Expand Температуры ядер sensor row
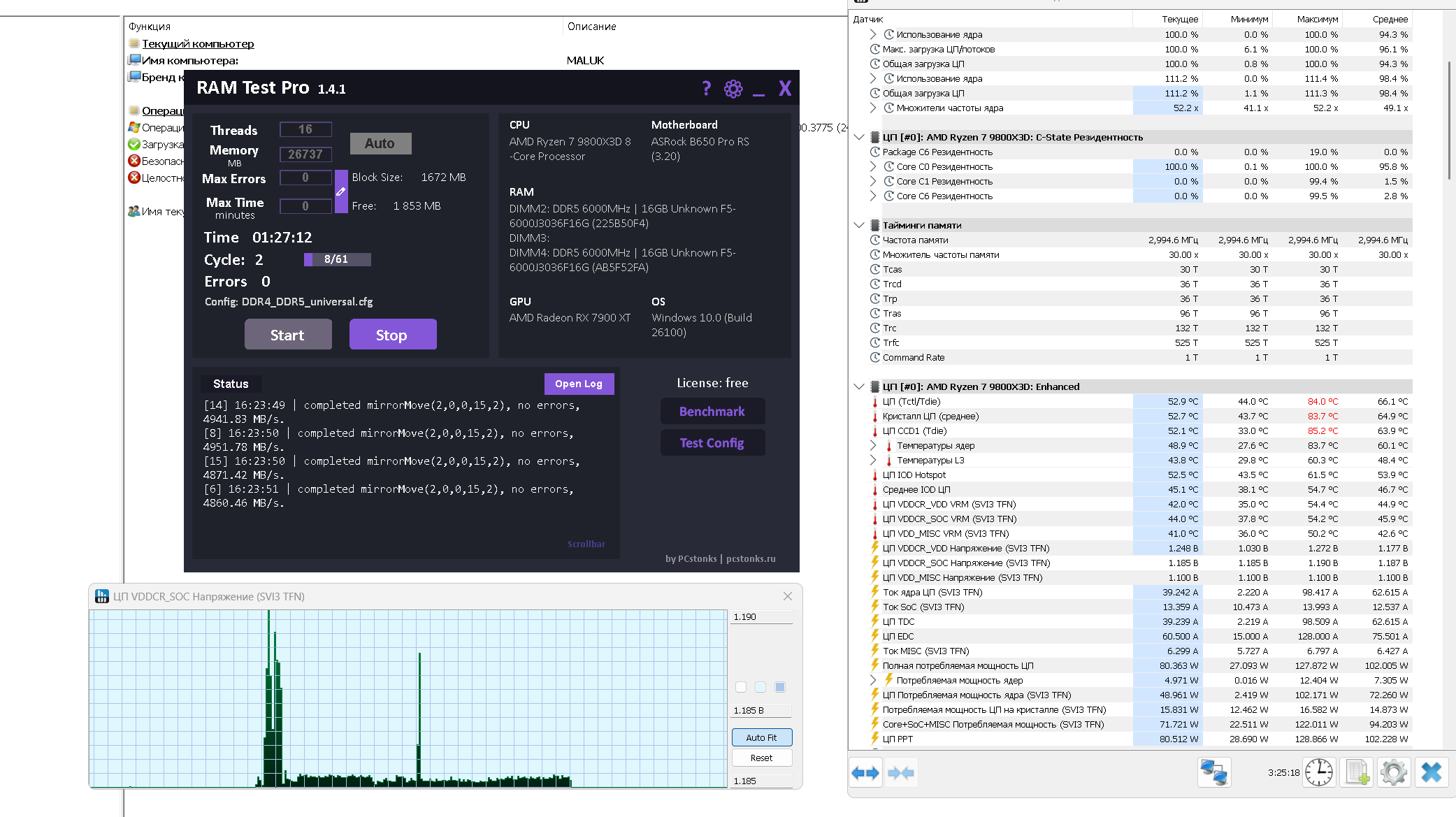The height and width of the screenshot is (817, 1456). [x=873, y=445]
